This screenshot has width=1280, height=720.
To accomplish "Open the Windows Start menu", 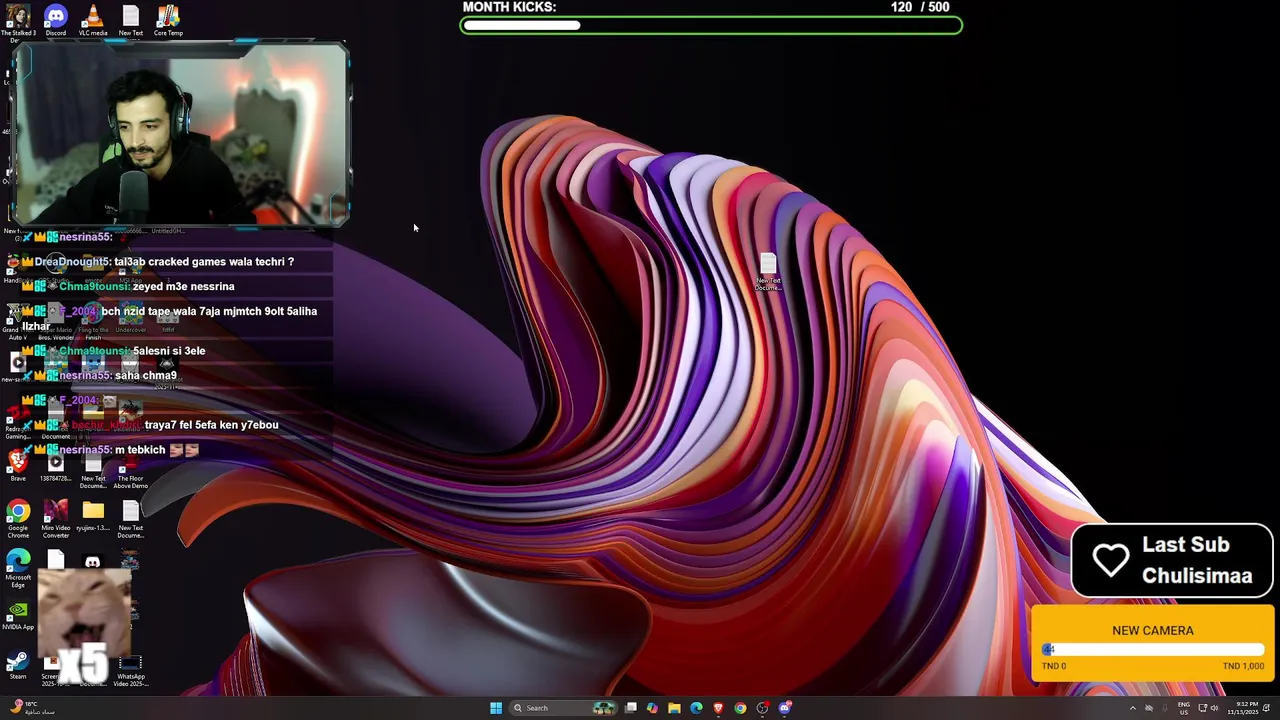I will [x=496, y=708].
